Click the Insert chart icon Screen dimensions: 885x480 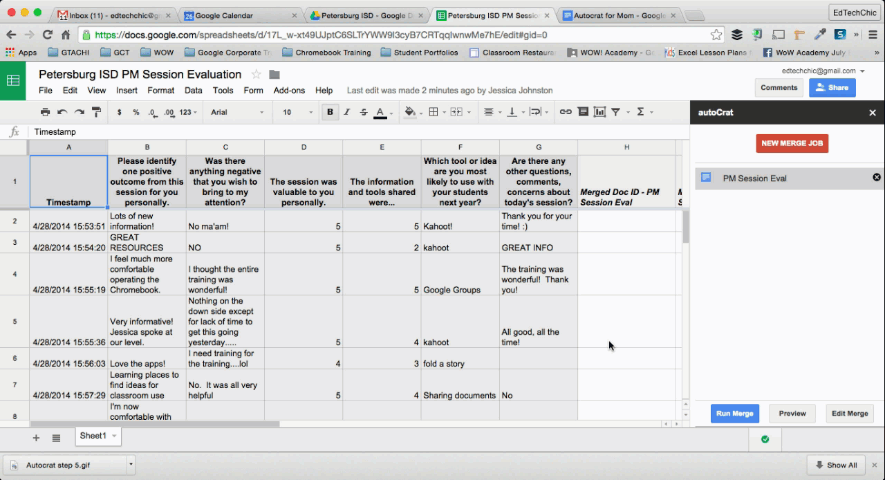(599, 112)
